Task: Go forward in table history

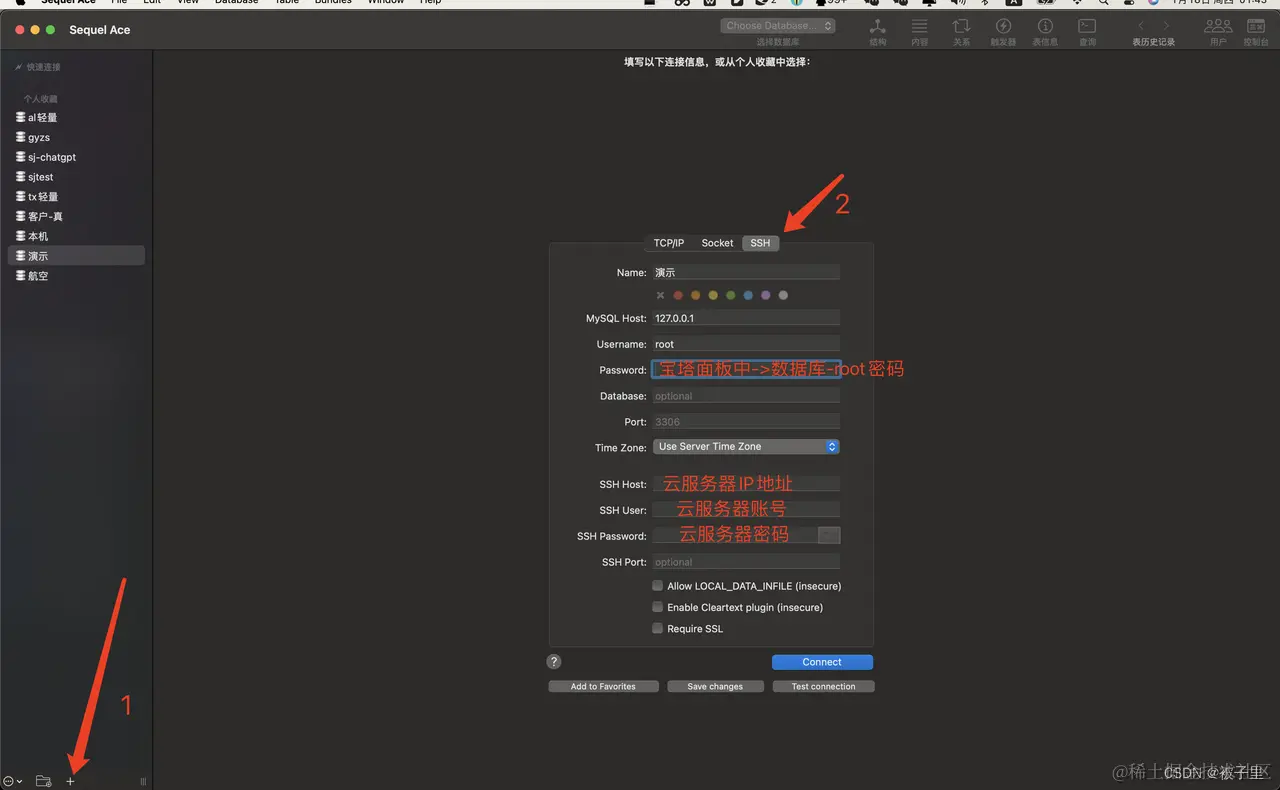Action: 1166,26
